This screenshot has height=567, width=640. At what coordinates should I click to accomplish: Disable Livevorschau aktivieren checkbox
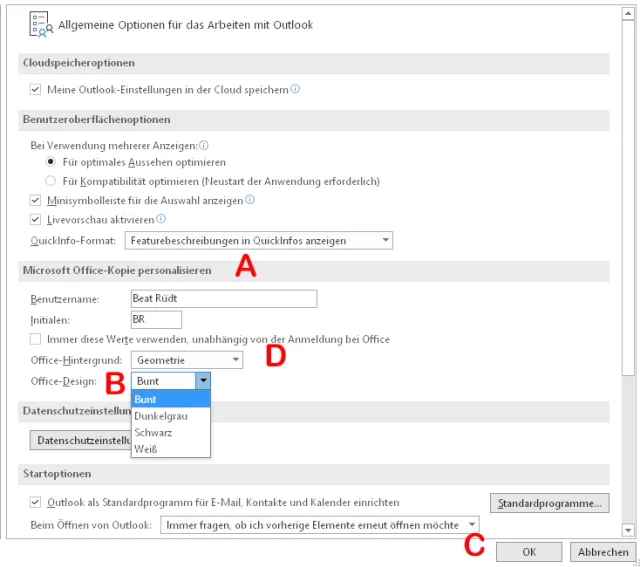[x=36, y=219]
